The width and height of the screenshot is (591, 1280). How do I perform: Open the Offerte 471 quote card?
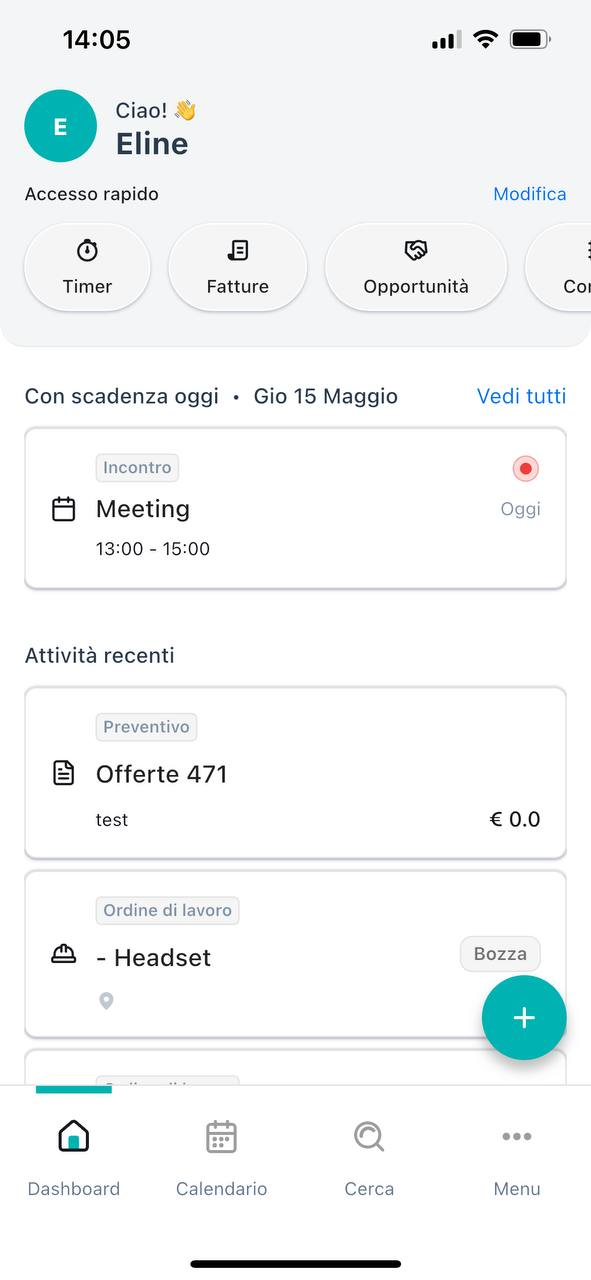pyautogui.click(x=296, y=772)
